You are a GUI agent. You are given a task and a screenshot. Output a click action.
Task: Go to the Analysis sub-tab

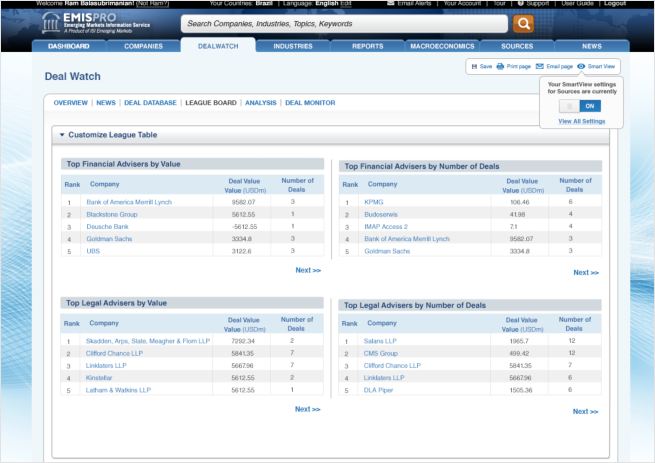click(x=261, y=103)
